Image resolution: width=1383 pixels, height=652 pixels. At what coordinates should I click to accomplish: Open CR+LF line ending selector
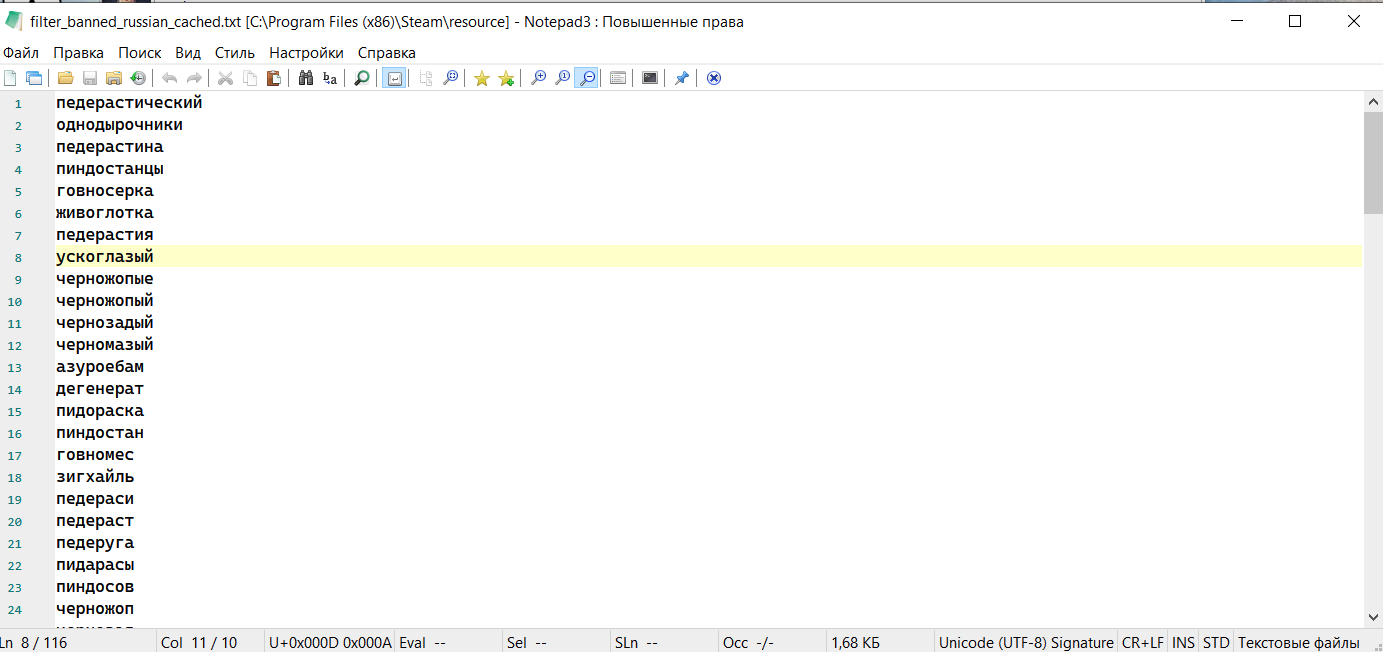(1143, 642)
